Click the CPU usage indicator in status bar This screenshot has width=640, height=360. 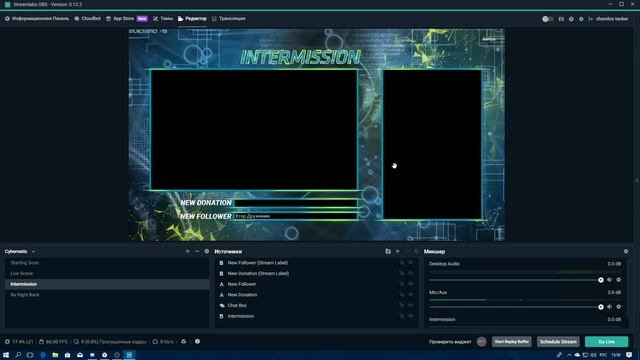click(19, 342)
